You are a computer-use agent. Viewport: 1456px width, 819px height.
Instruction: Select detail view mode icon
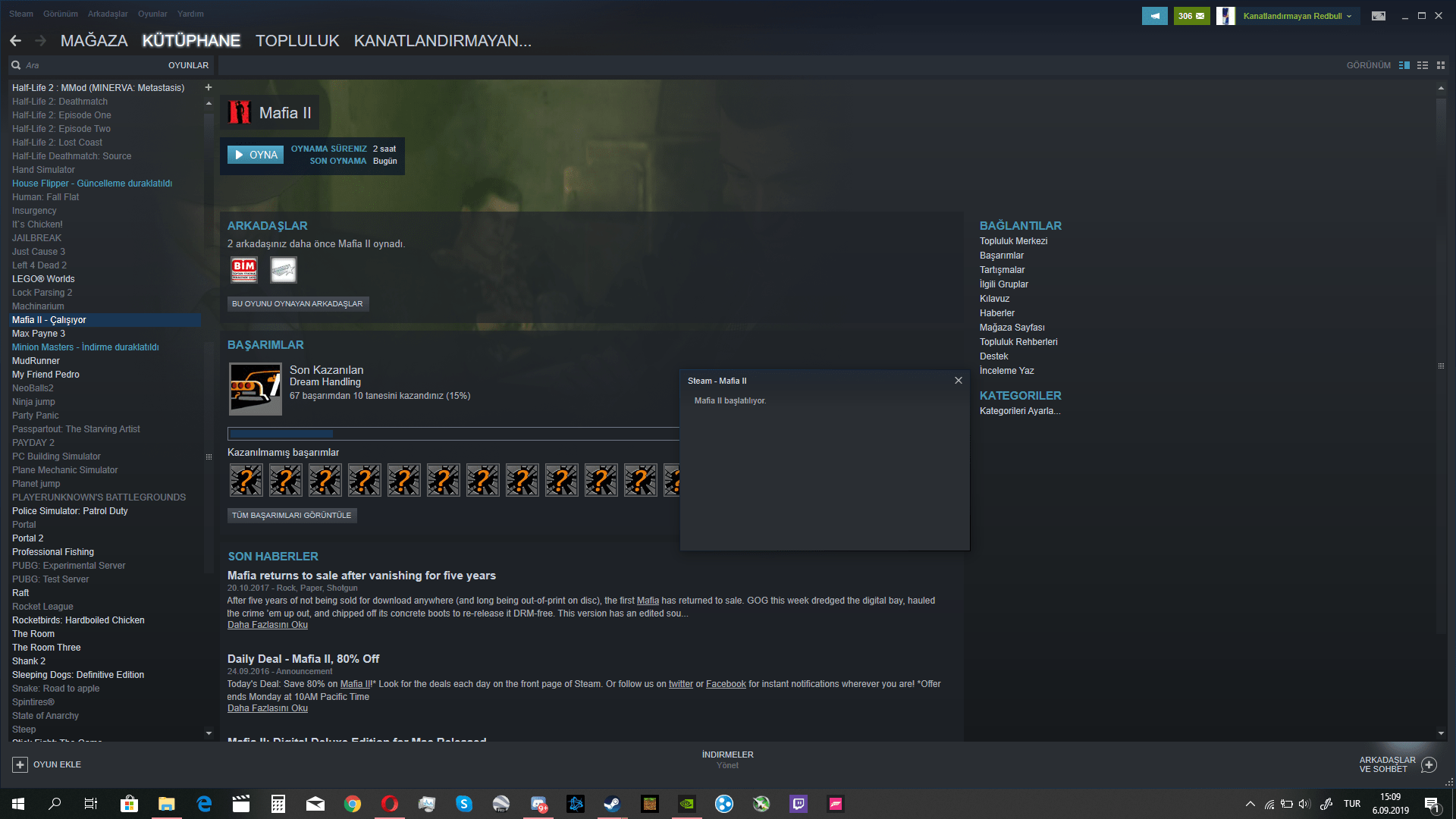[1404, 65]
